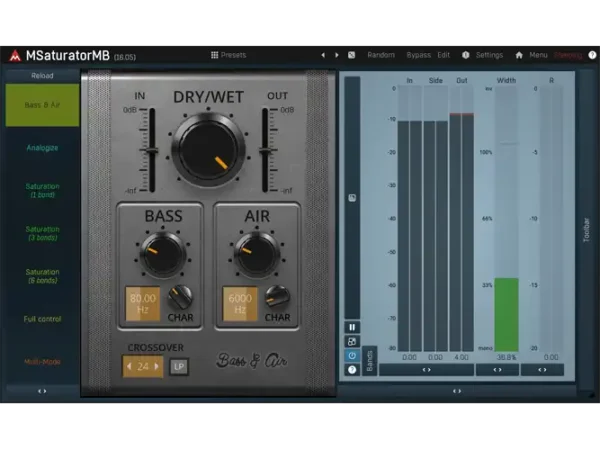600x450 pixels.
Task: Click the Home icon
Action: [519, 55]
